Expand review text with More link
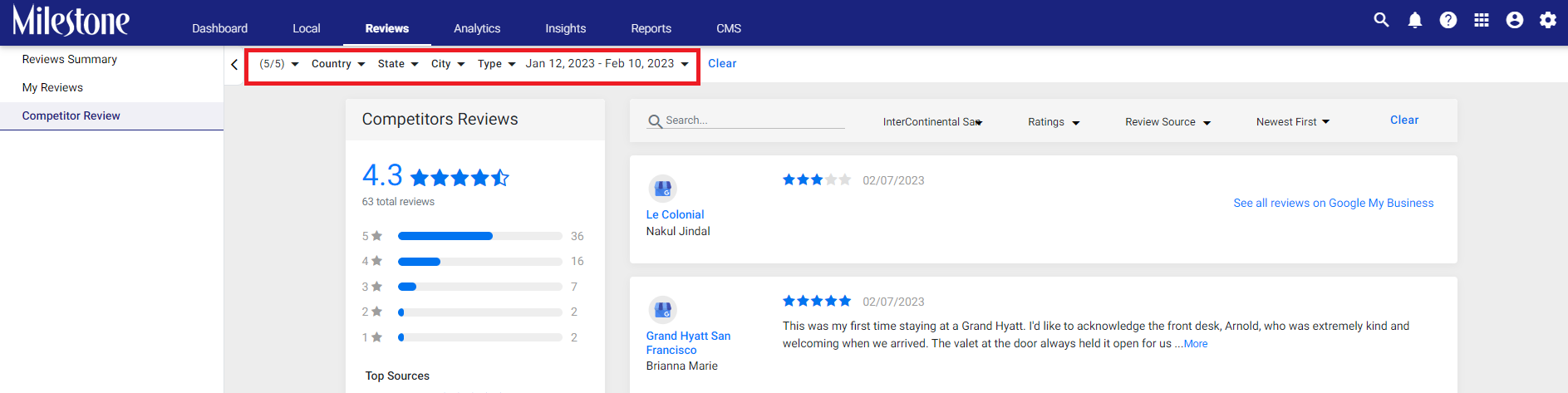 coord(1196,344)
